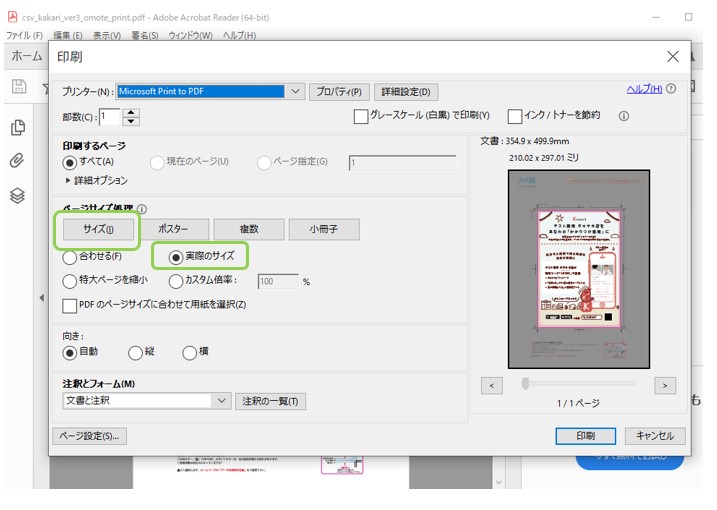The image size is (717, 510).
Task: Select 合わせる(F) sizing radio
Action: tap(70, 258)
